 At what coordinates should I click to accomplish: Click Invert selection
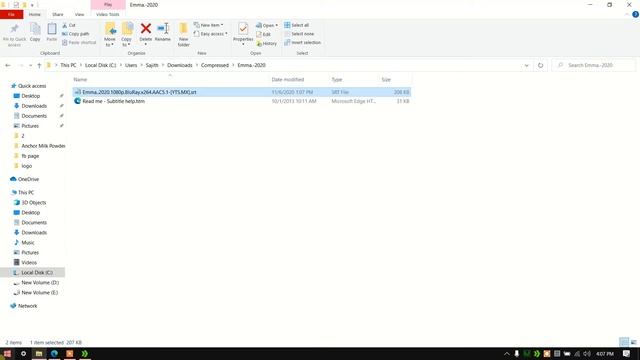(302, 42)
